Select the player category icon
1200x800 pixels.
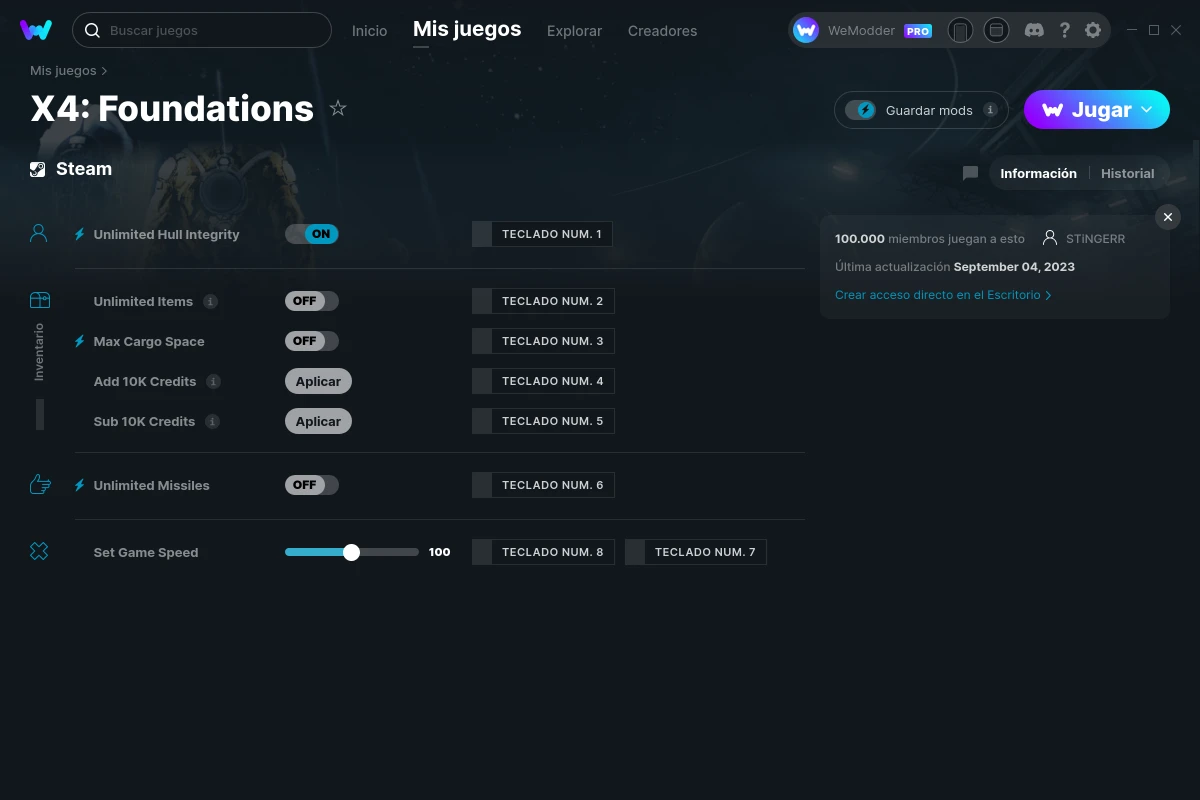[x=39, y=234]
